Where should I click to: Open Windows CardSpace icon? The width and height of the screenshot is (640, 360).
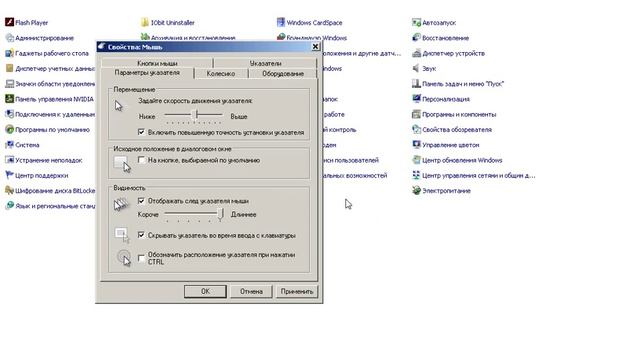[x=281, y=22]
